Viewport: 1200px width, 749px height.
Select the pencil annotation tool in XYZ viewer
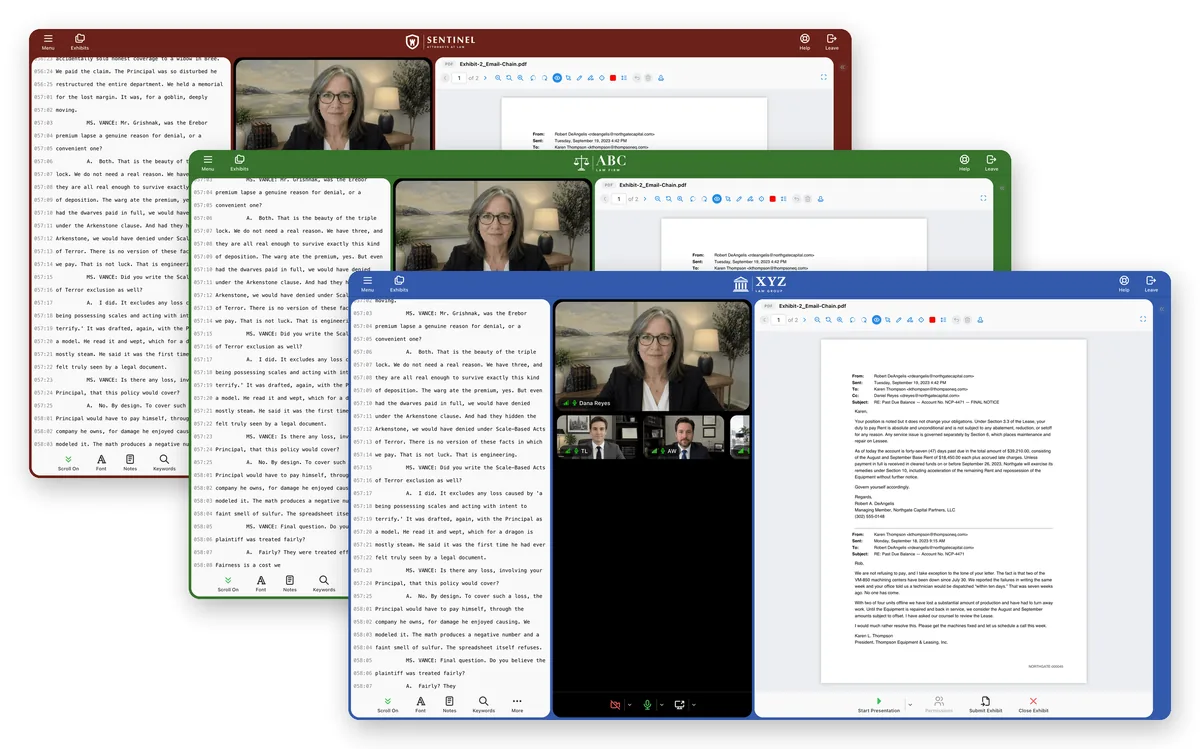(898, 320)
